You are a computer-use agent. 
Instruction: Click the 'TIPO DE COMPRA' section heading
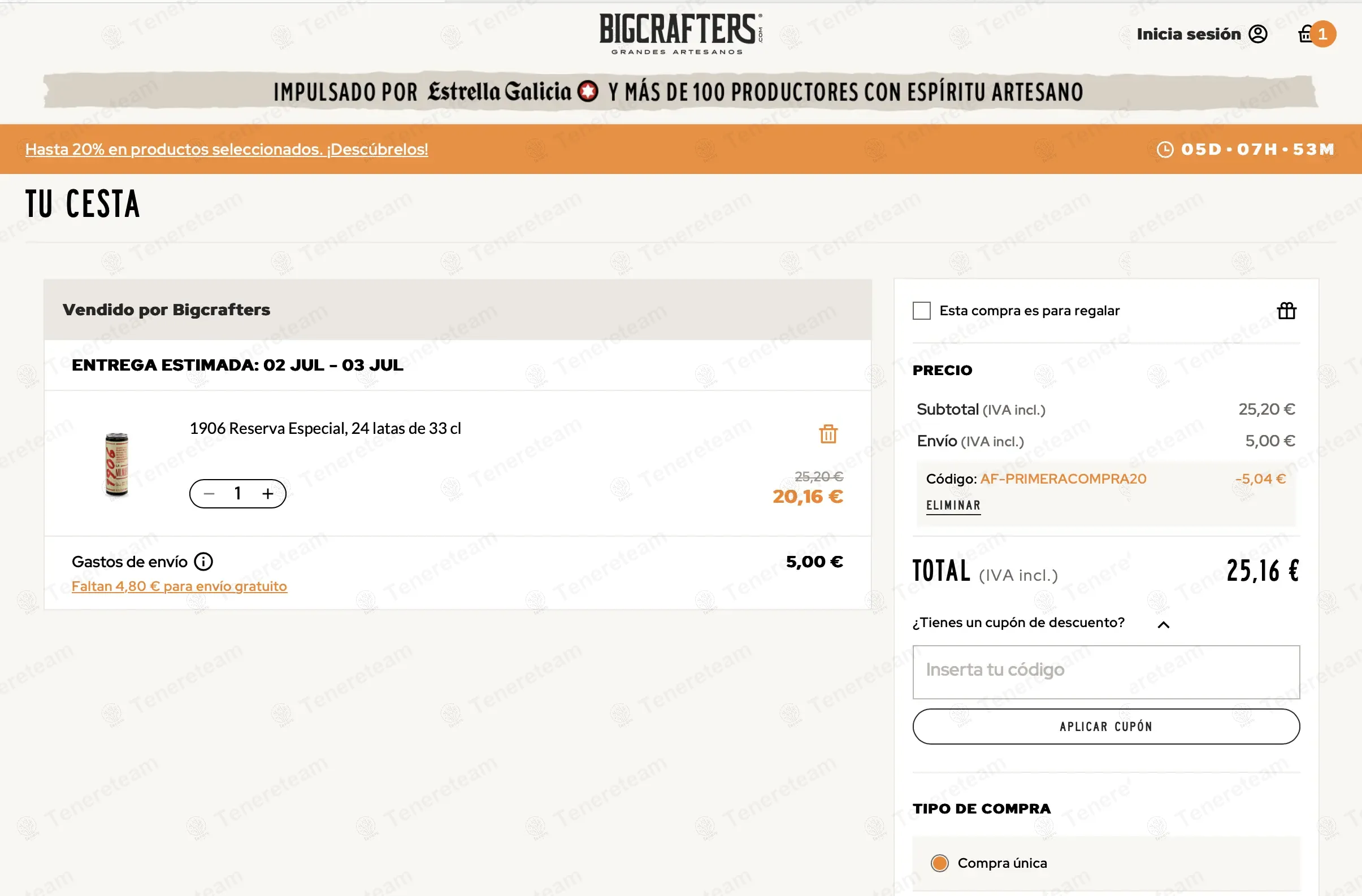click(x=982, y=809)
